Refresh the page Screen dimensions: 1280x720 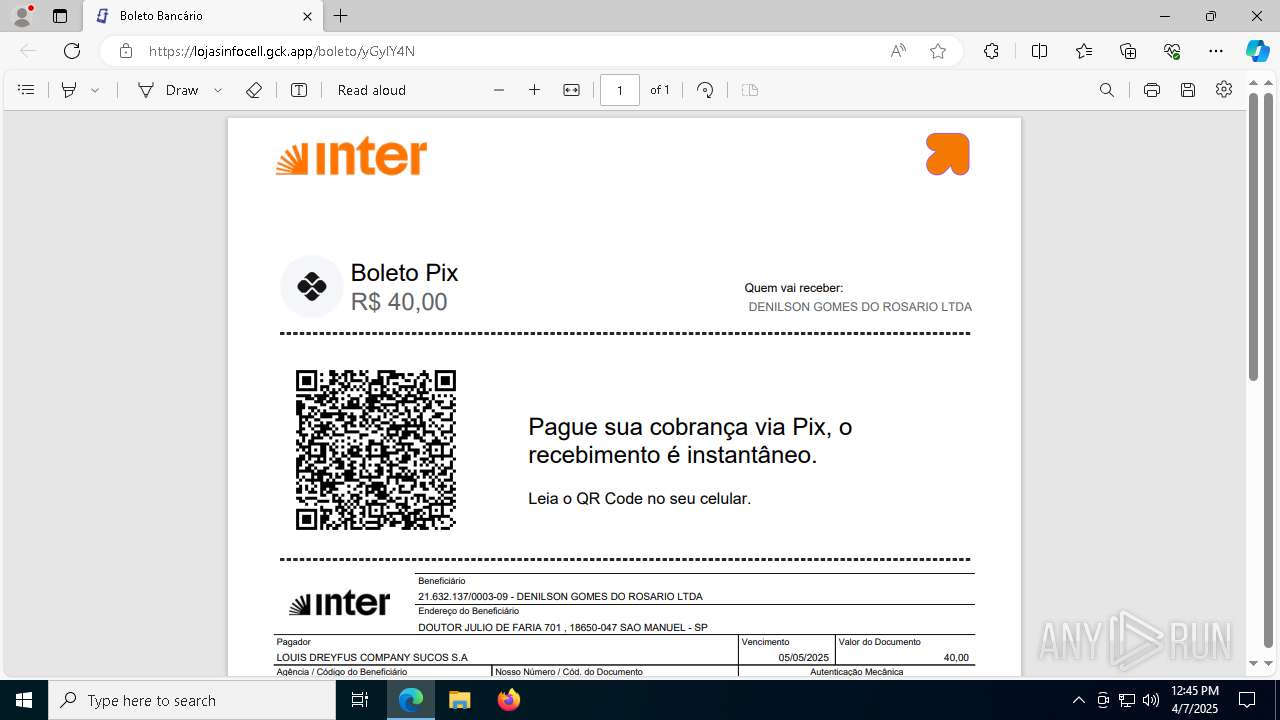72,51
